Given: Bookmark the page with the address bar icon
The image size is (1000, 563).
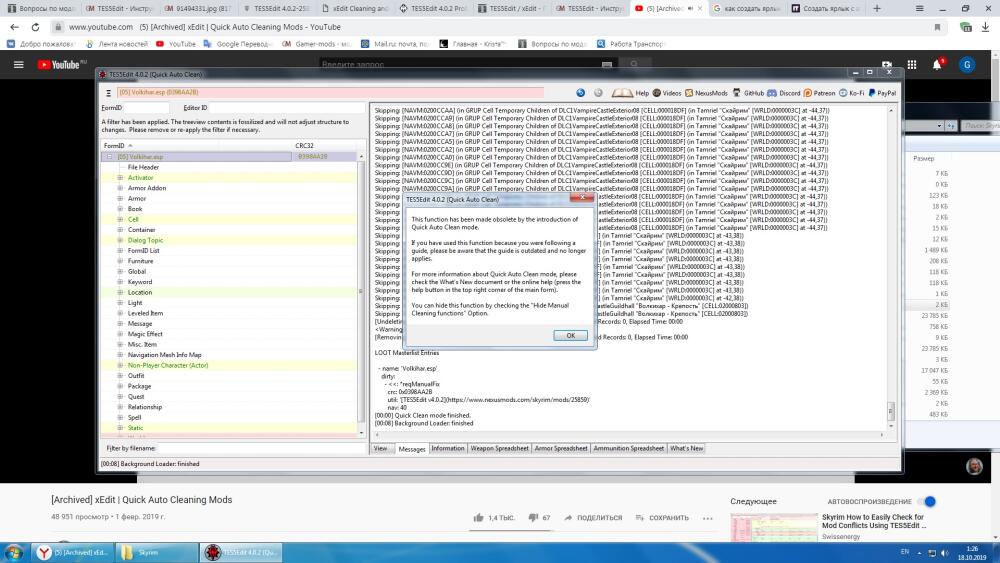Looking at the screenshot, I should tap(938, 27).
